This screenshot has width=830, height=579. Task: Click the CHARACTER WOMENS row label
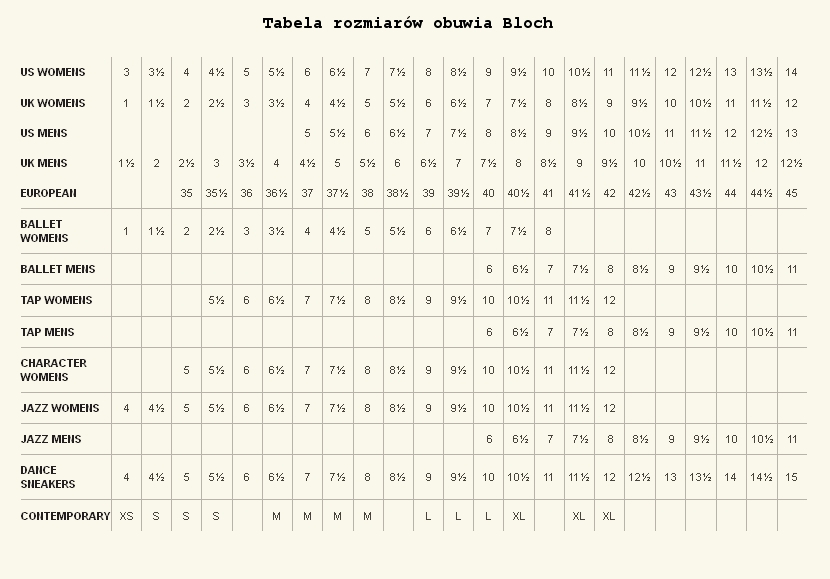point(53,370)
